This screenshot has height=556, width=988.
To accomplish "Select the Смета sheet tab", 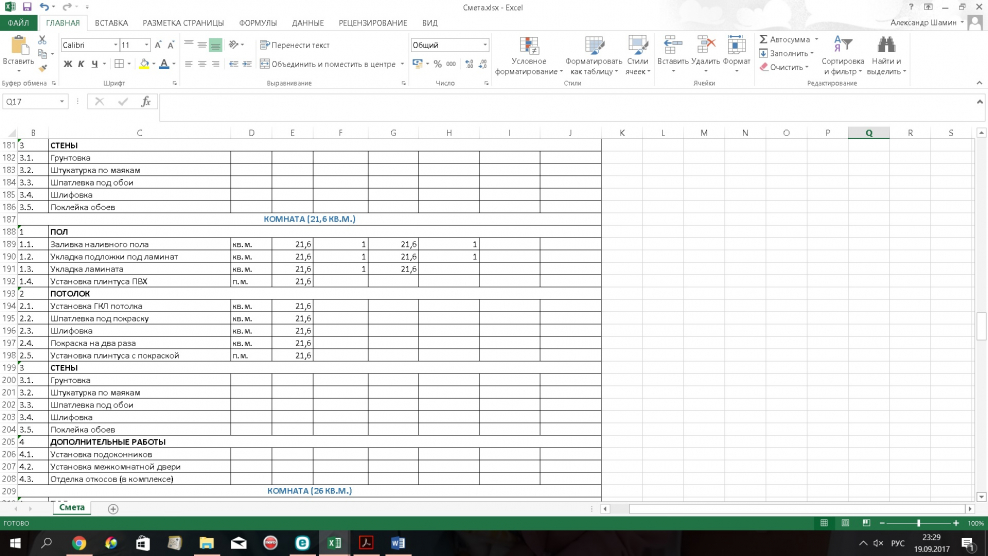I will click(71, 508).
